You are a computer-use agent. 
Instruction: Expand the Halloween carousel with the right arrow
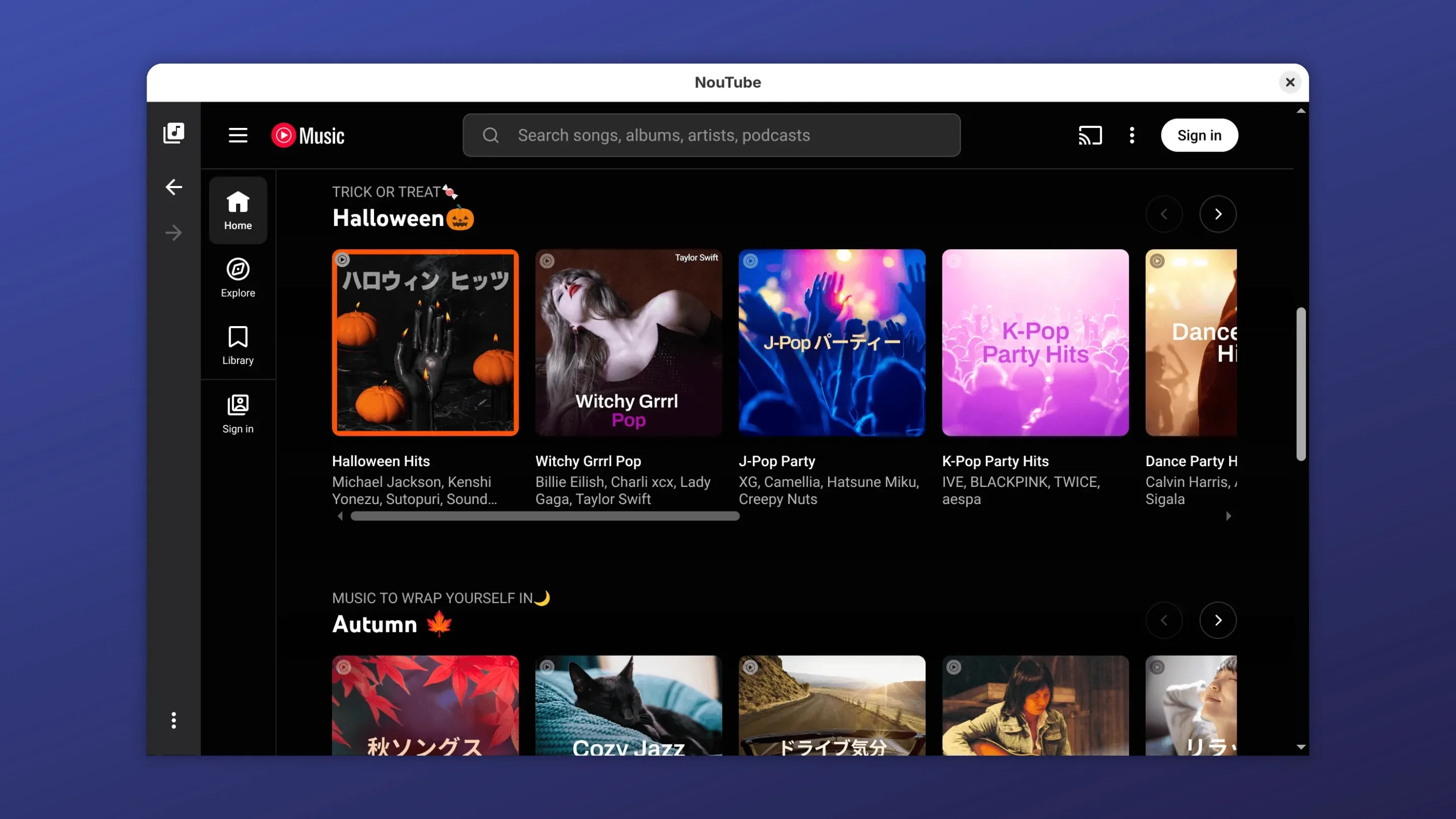pyautogui.click(x=1218, y=214)
